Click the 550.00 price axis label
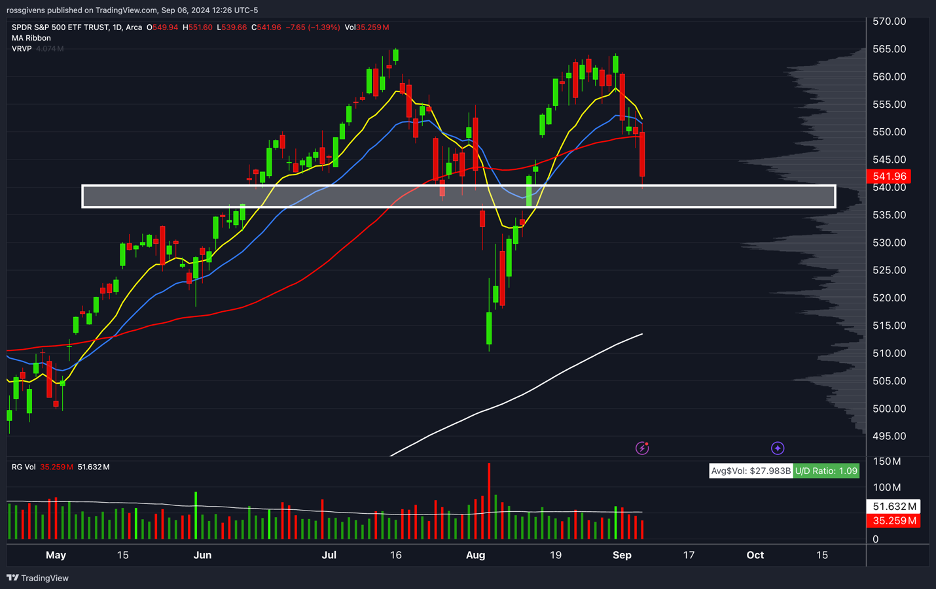The width and height of the screenshot is (936, 590). (x=889, y=132)
